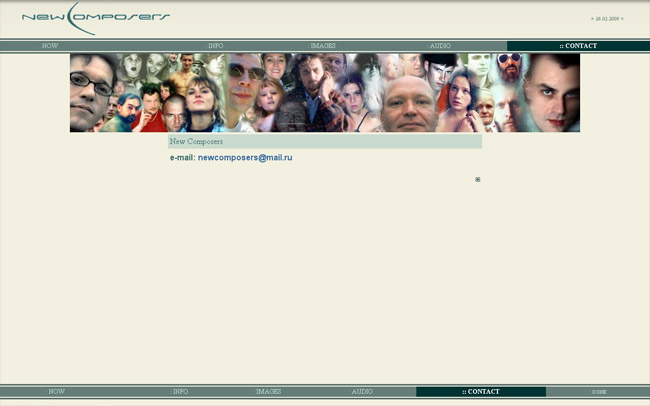Viewport: 650px width, 406px height.
Task: Click the small square icon below the e-mail
Action: tap(478, 180)
